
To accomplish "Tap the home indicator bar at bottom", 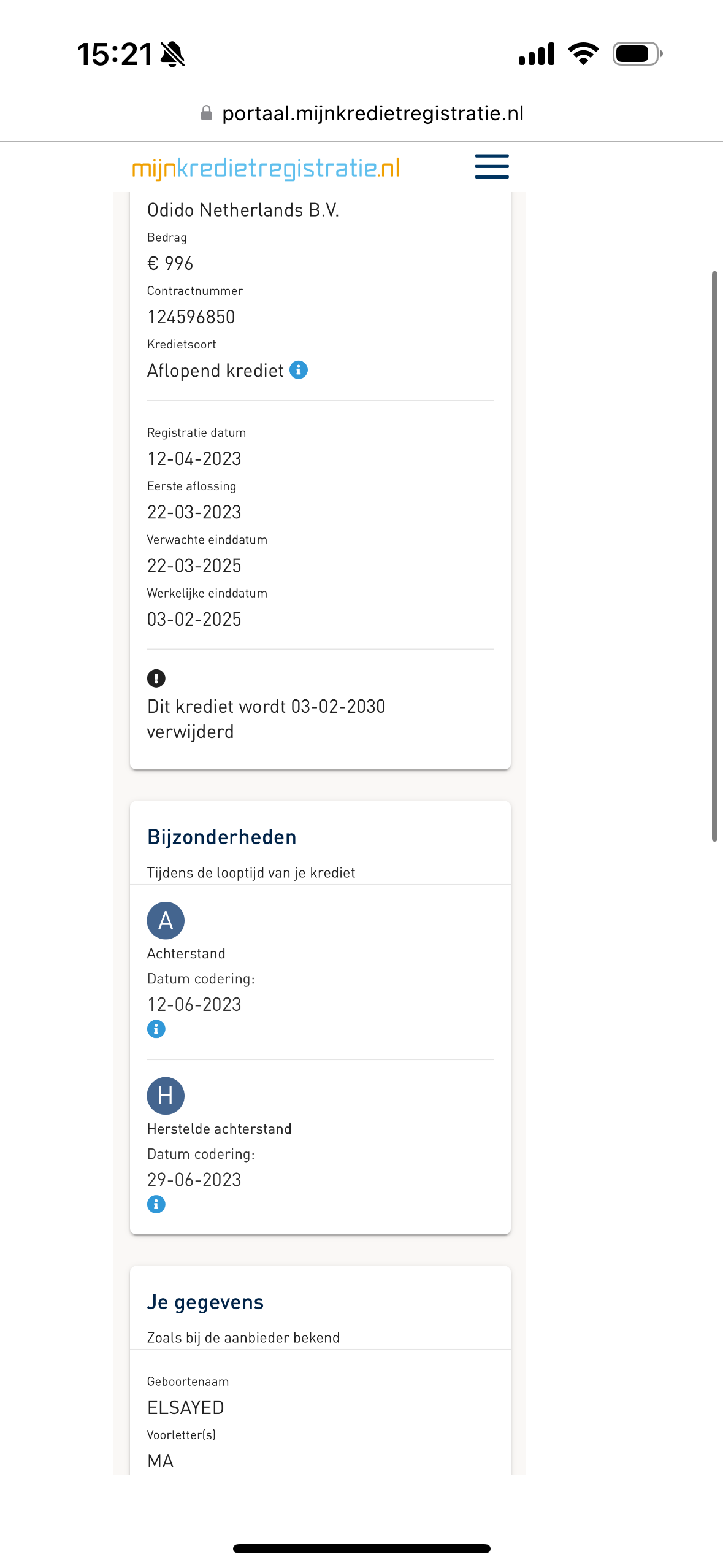I will pyautogui.click(x=362, y=1548).
